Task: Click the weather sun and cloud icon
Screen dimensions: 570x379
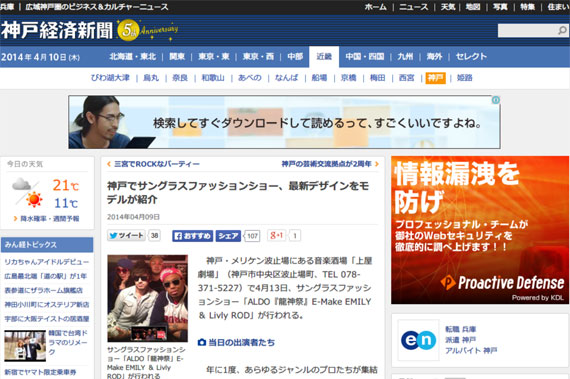Action: pos(28,193)
